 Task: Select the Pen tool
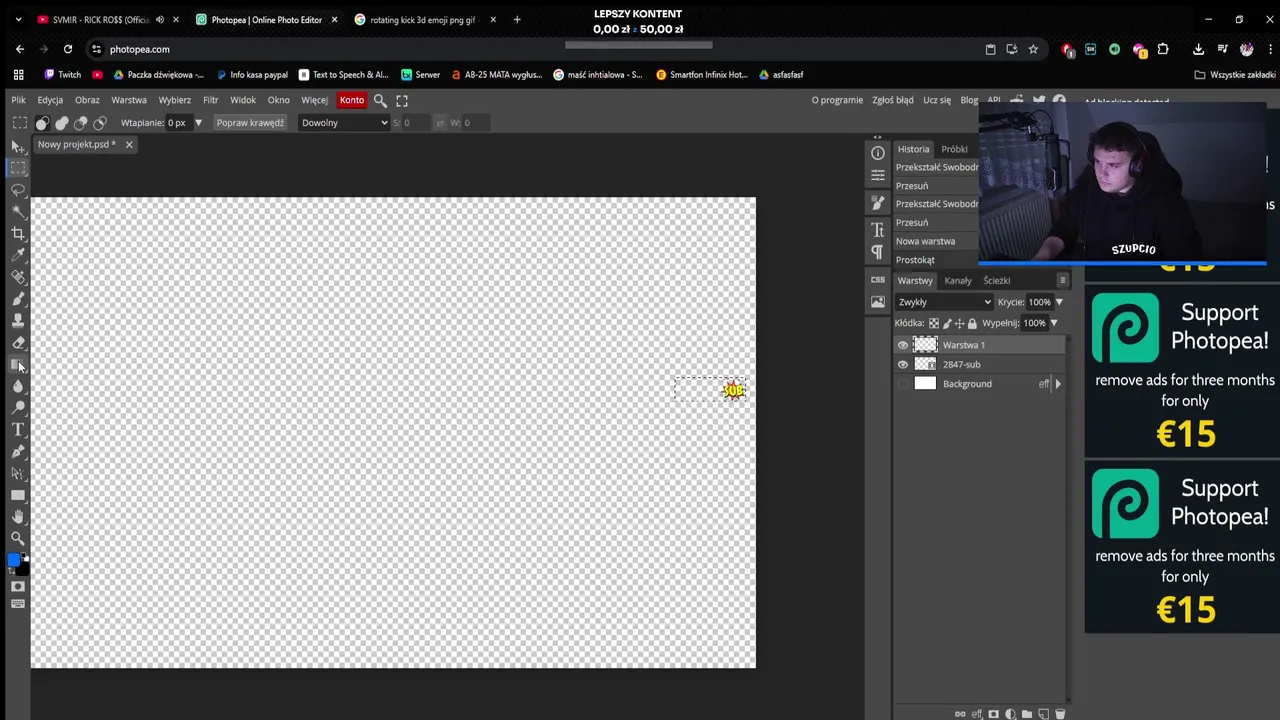[x=18, y=452]
